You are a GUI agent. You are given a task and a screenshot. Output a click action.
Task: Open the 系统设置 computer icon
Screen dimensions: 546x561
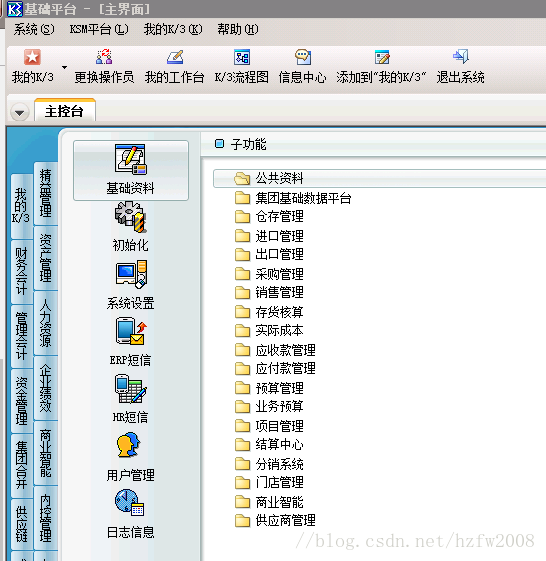pyautogui.click(x=131, y=274)
